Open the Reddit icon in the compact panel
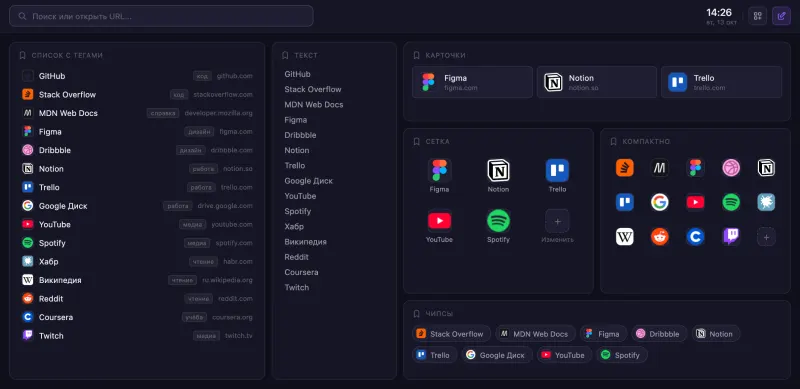 point(660,236)
